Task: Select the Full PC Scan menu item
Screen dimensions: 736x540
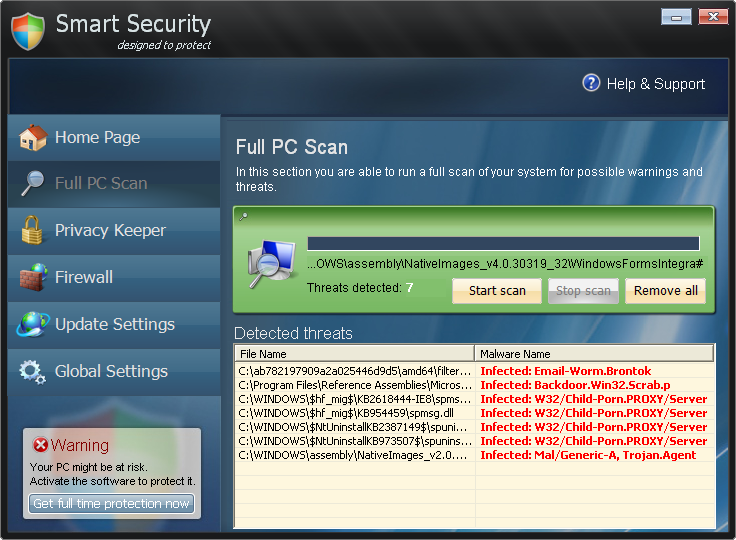Action: [114, 184]
